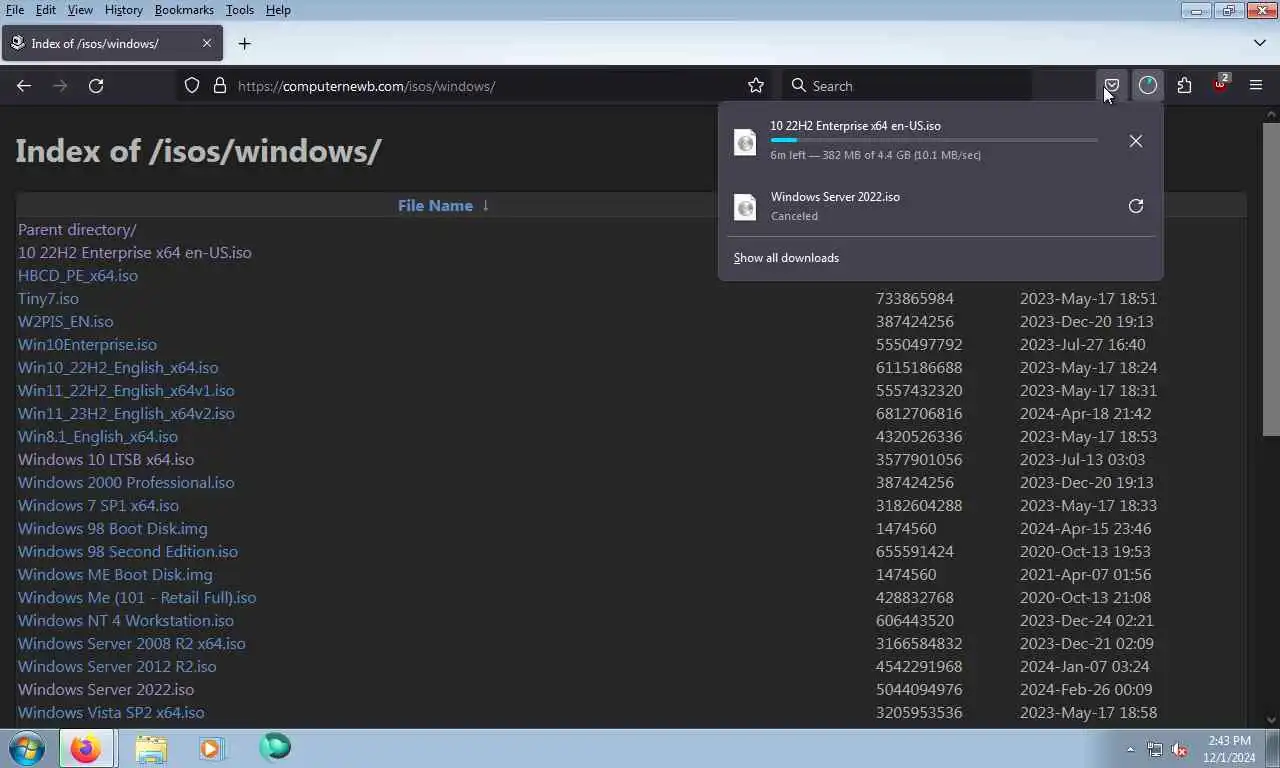This screenshot has width=1280, height=768.
Task: Click the Win10Enterprise.iso link
Action: [x=87, y=344]
